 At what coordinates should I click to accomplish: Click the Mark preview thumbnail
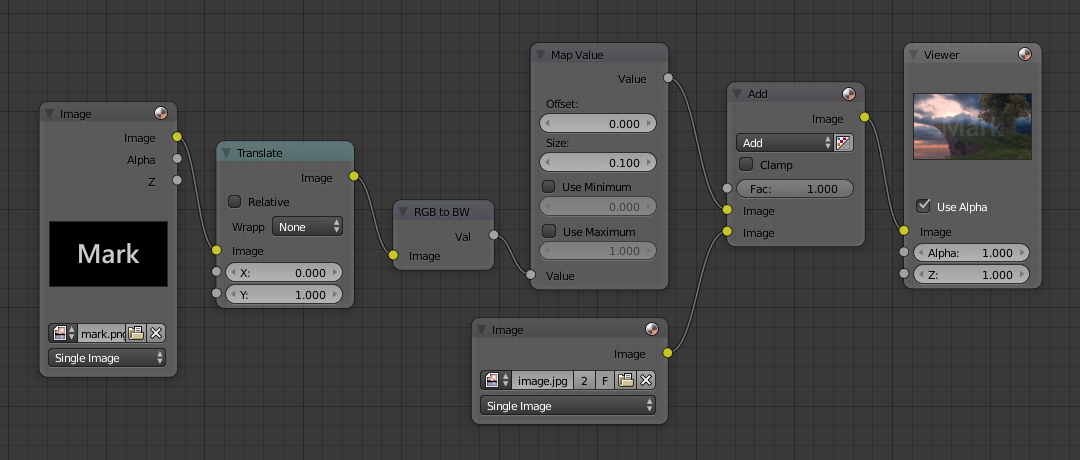click(108, 253)
